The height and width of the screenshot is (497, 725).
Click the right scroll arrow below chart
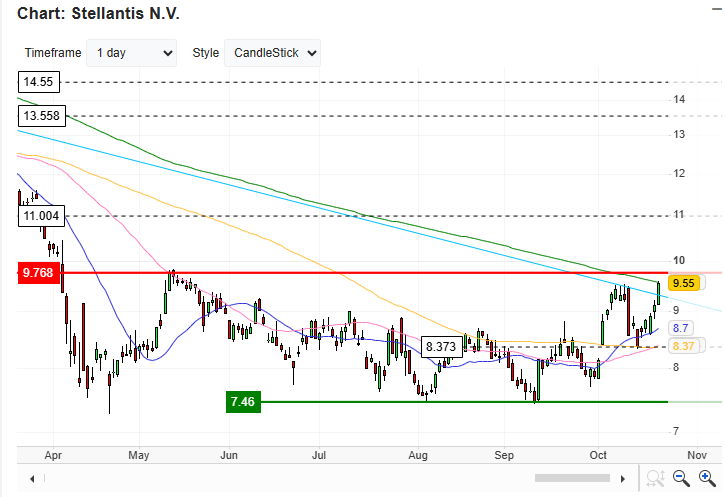(x=623, y=479)
